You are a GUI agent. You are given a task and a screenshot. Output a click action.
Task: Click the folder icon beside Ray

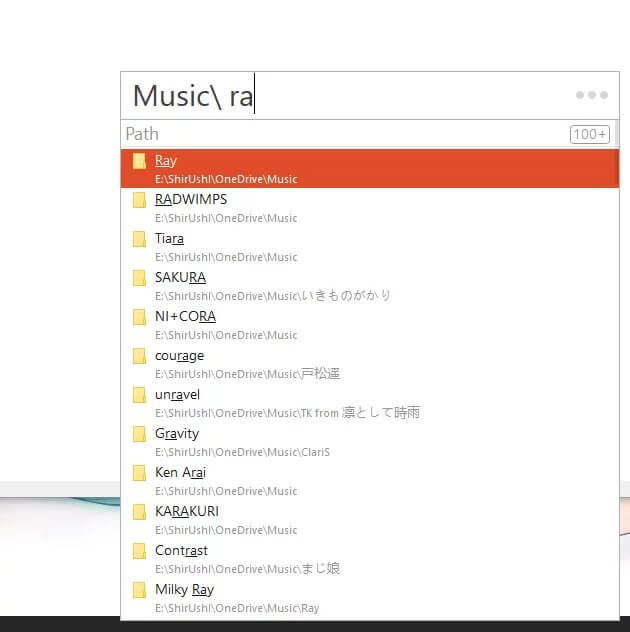click(139, 161)
